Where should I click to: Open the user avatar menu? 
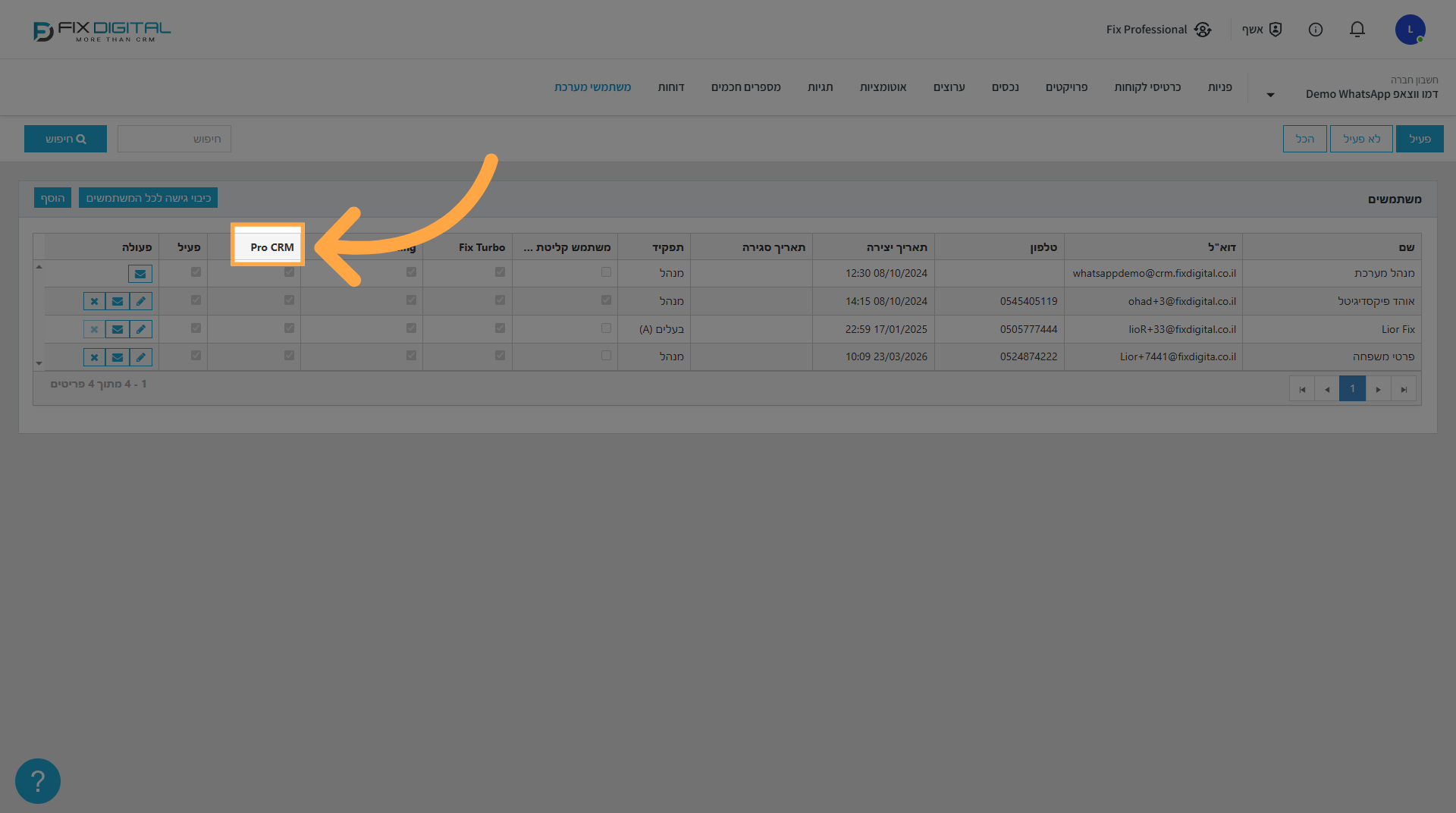click(1410, 30)
